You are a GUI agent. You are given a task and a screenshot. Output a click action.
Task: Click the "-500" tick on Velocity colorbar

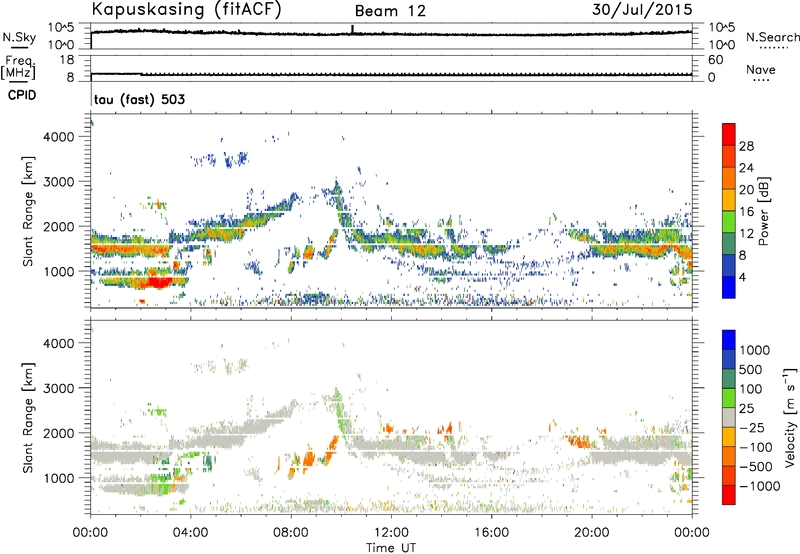tap(756, 466)
